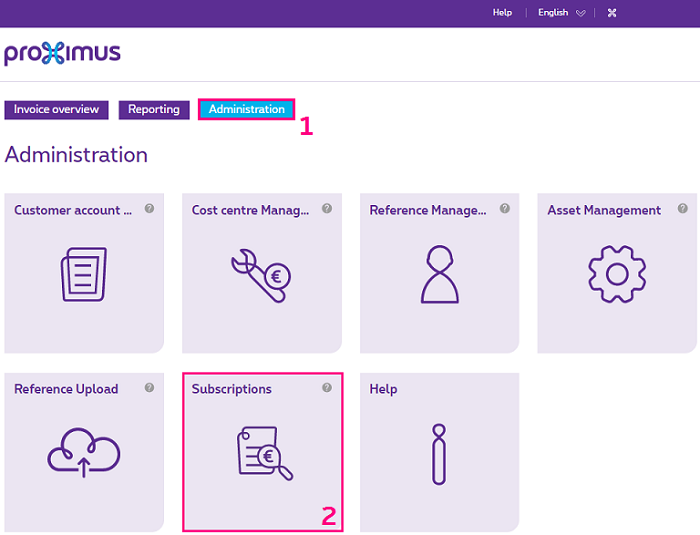Show help tooltip for Cost centre Management
Screen dimensions: 700x535
pyautogui.click(x=327, y=209)
